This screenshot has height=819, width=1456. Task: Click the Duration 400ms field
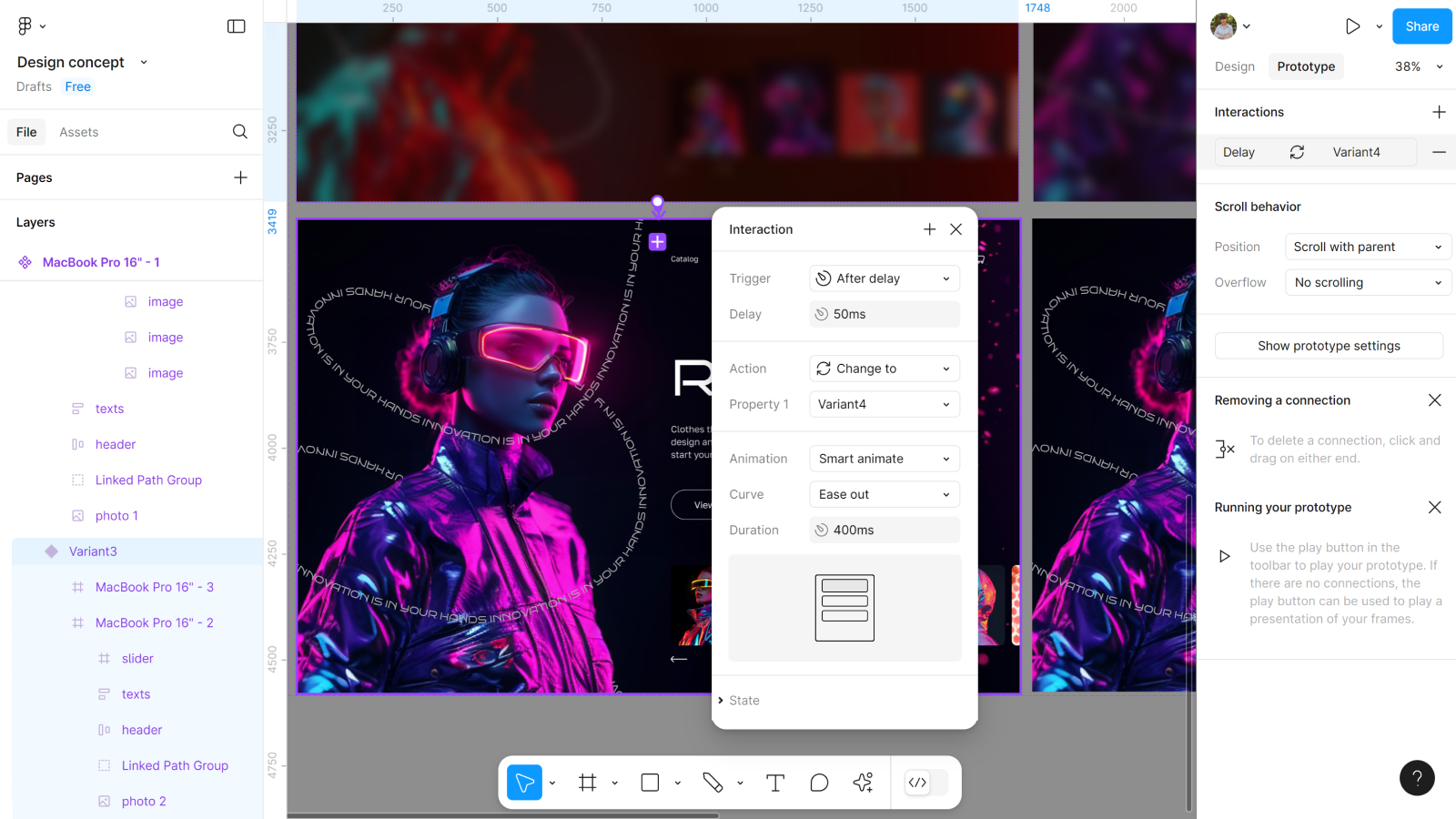point(885,530)
